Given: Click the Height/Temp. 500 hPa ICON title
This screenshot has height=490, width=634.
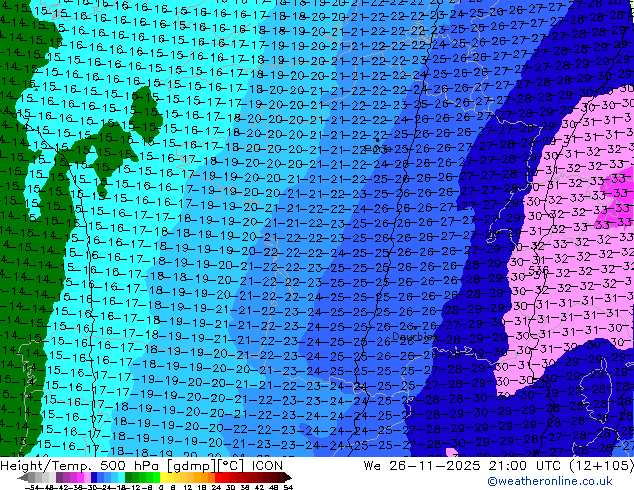Looking at the screenshot, I should 142,466.
